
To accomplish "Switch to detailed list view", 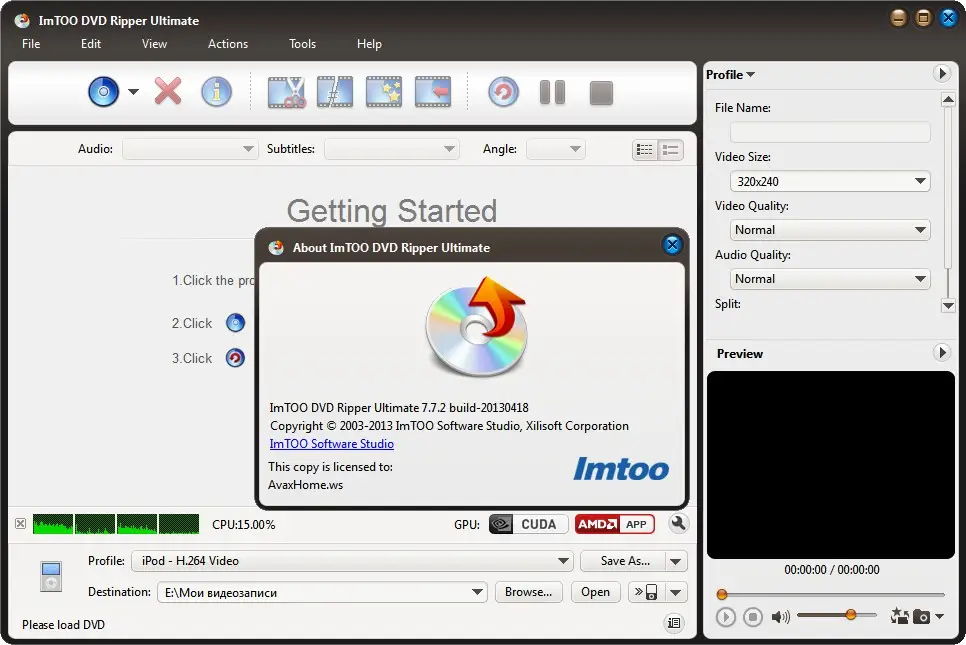I will coord(670,150).
